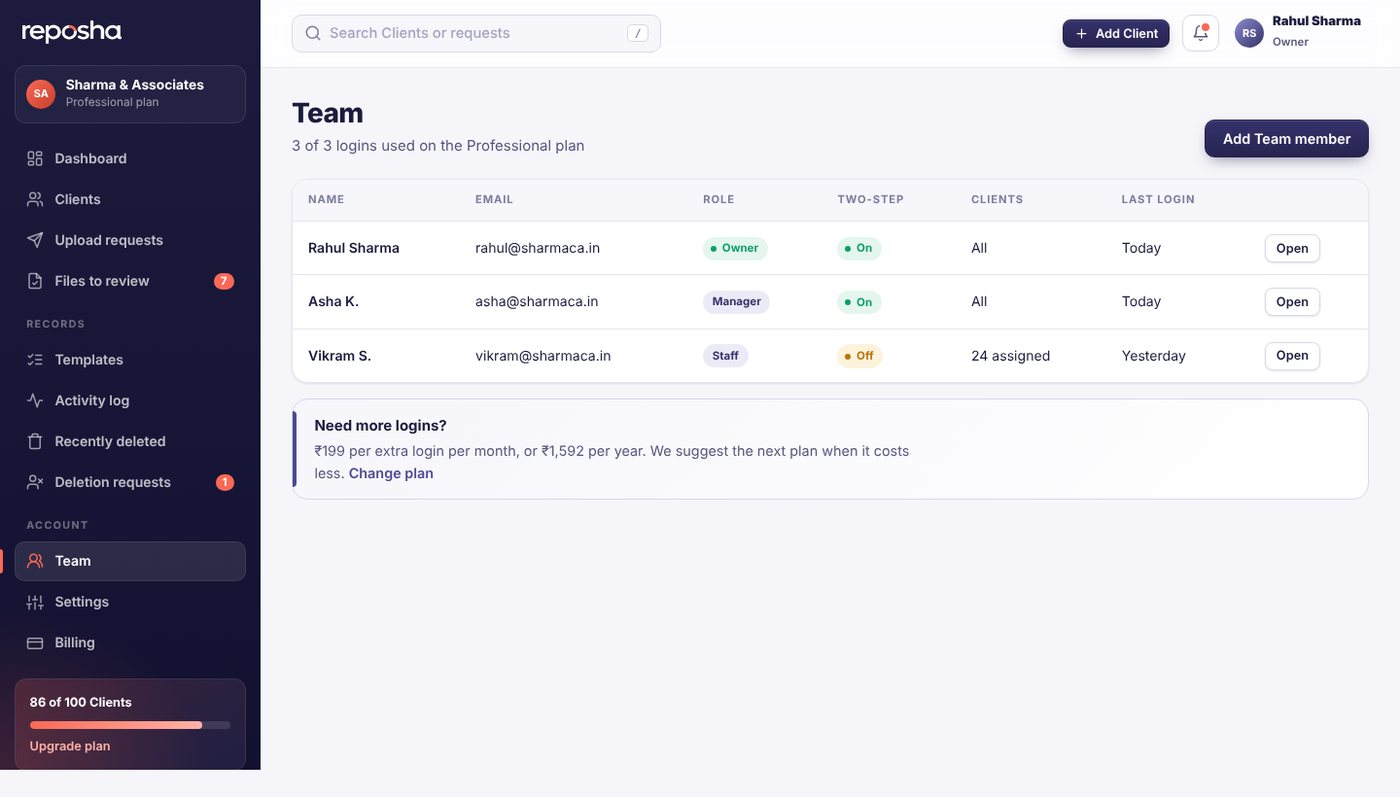
Task: Click the Staff role badge
Action: click(x=726, y=356)
